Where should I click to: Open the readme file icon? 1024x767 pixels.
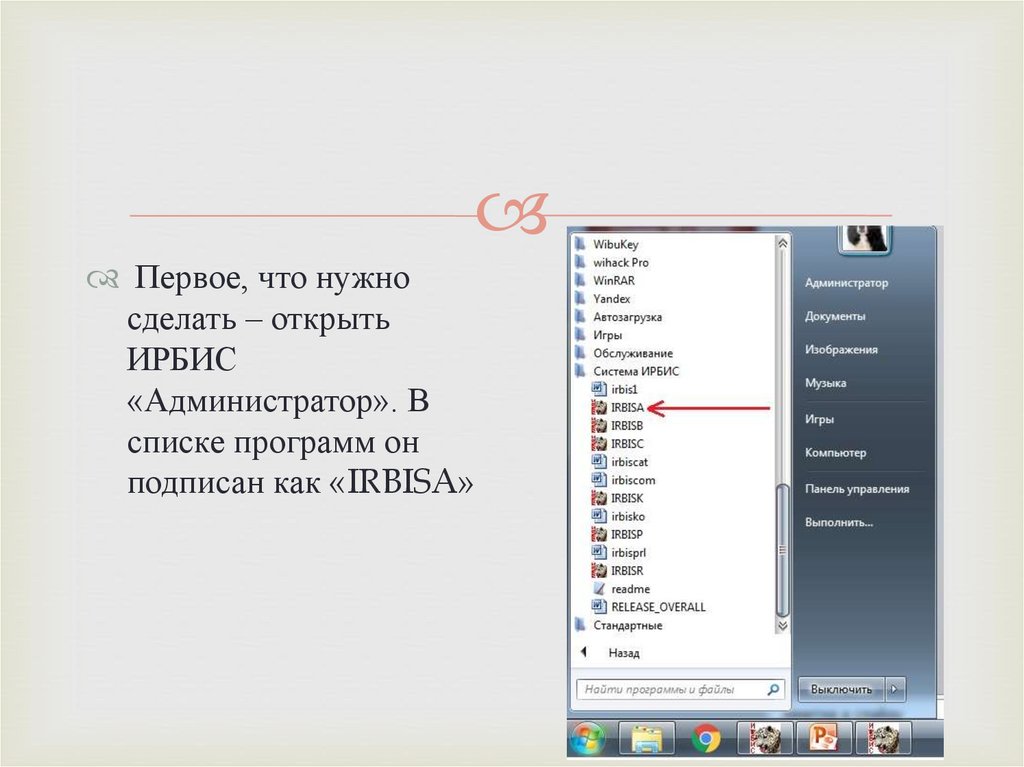coord(599,589)
